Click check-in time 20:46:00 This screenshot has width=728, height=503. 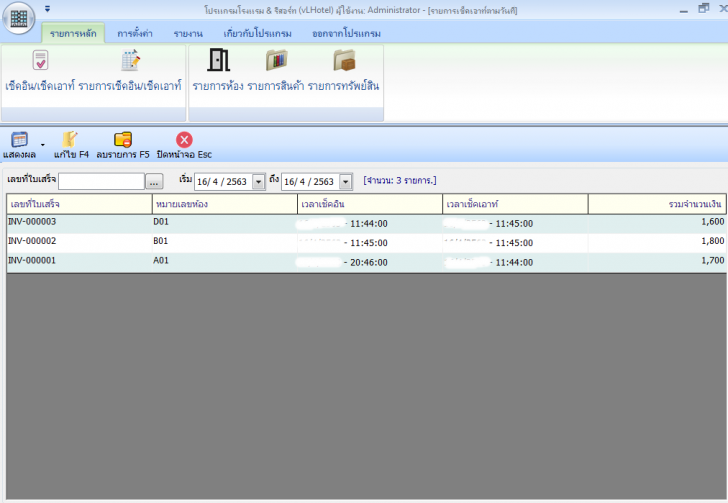(369, 262)
